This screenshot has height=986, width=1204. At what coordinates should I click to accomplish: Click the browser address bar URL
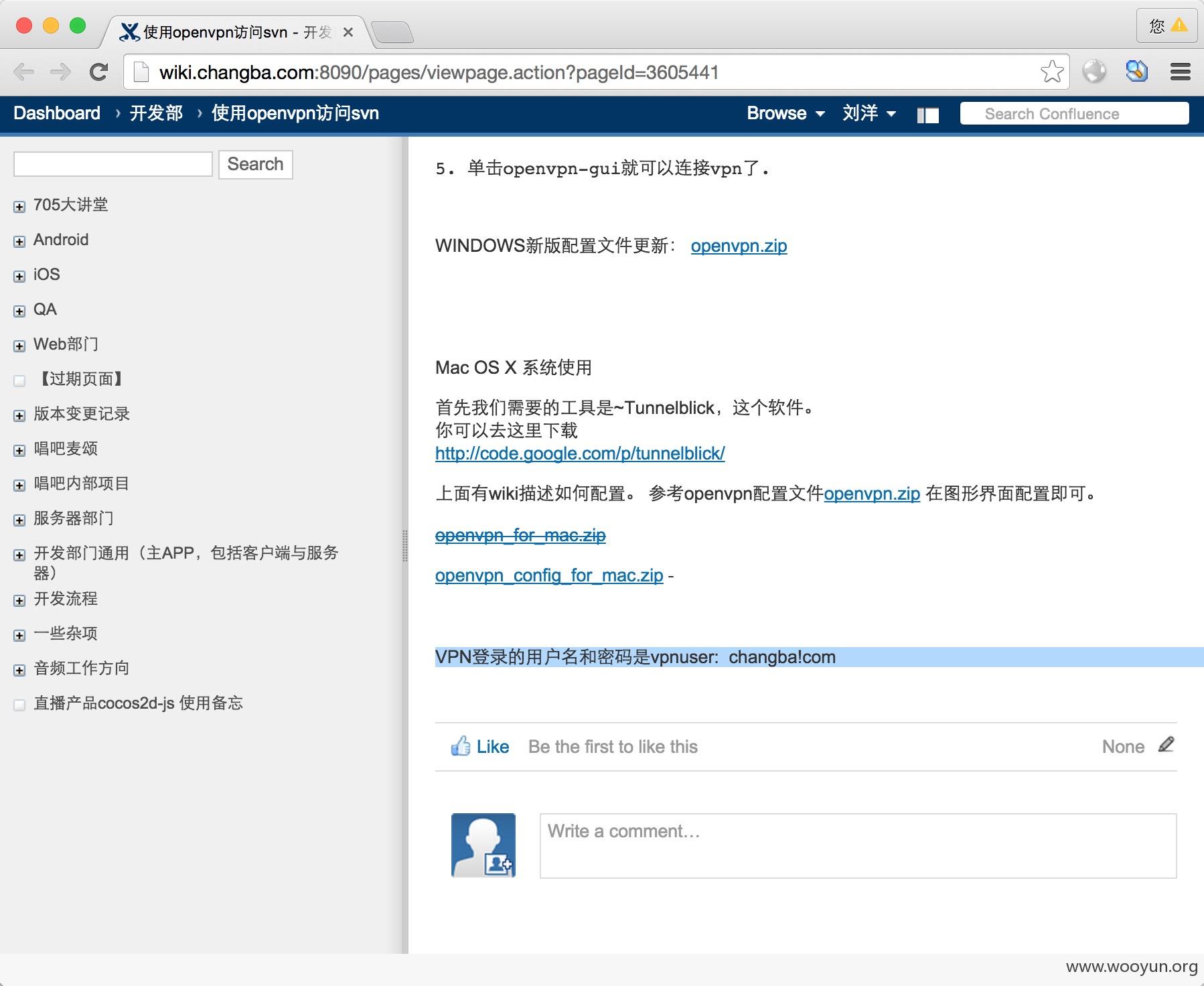tap(439, 72)
